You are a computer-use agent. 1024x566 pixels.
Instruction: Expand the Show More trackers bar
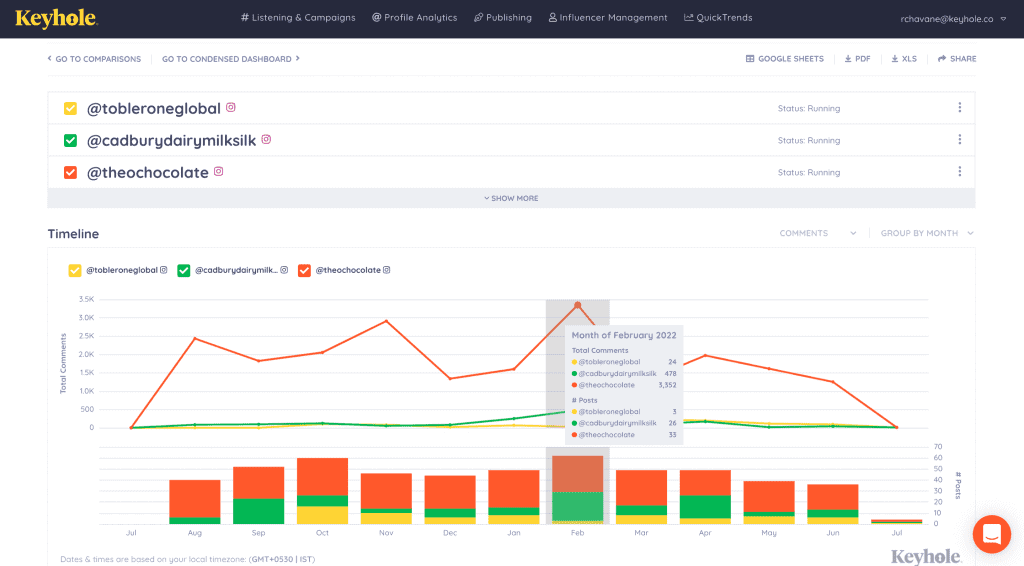coord(511,198)
